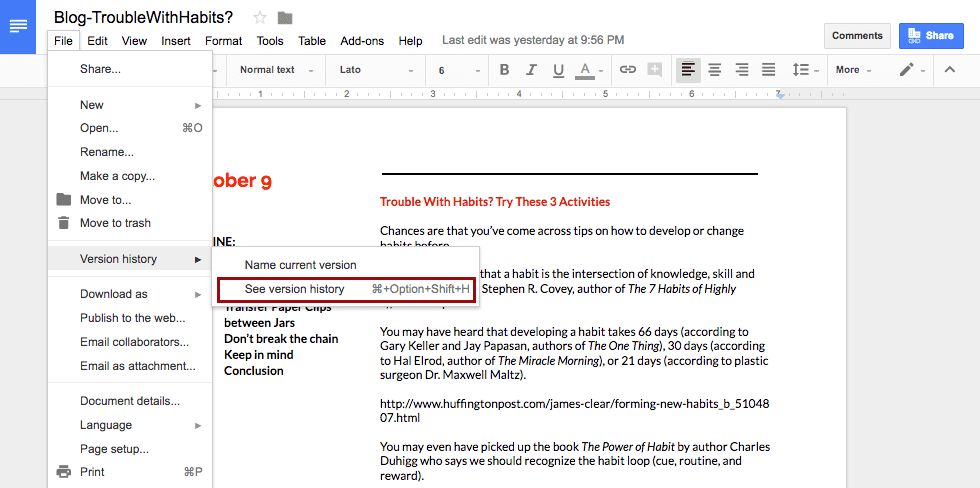Image resolution: width=980 pixels, height=488 pixels.
Task: Click the huffingtonpost.com URL in the document
Action: [574, 411]
